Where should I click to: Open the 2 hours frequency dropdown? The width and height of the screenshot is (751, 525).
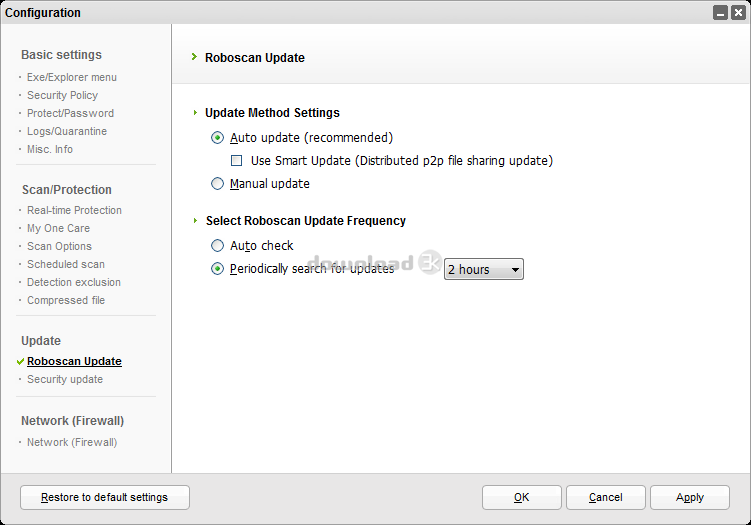coord(484,269)
